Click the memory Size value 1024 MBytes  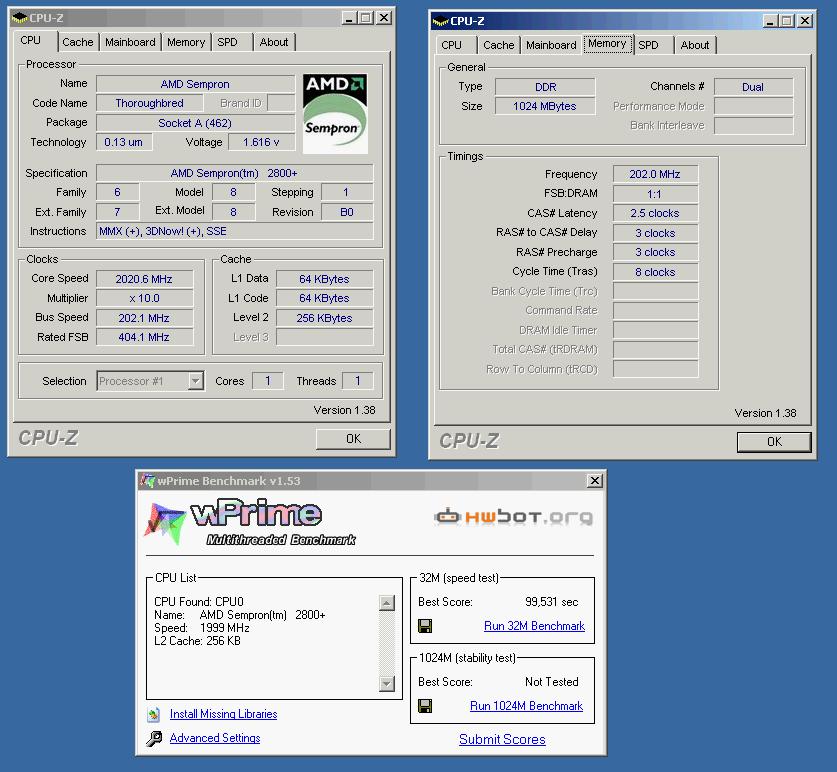545,106
